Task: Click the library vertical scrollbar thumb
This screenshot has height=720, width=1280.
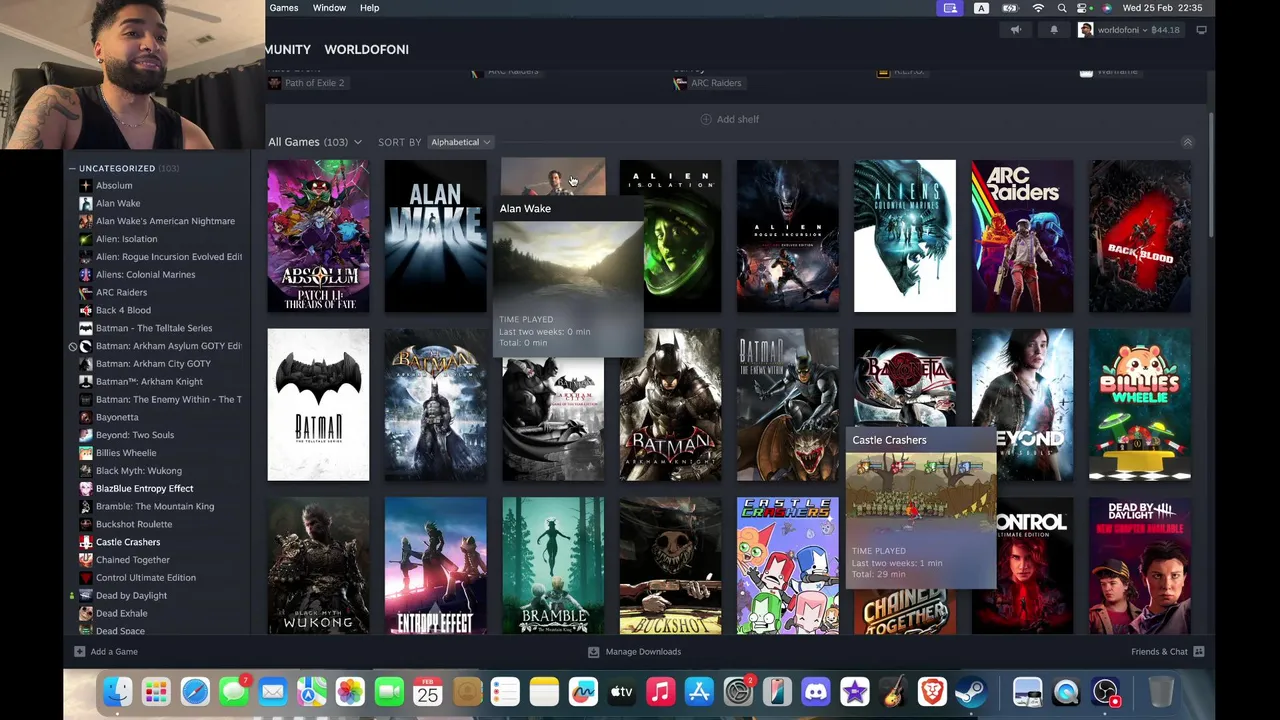Action: (1211, 175)
